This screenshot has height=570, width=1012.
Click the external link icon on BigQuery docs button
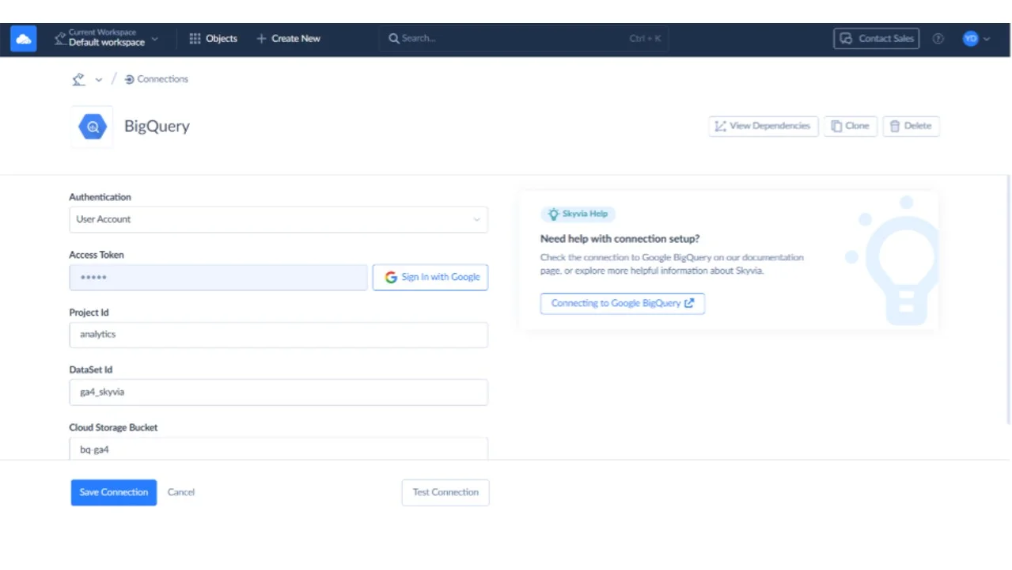689,303
